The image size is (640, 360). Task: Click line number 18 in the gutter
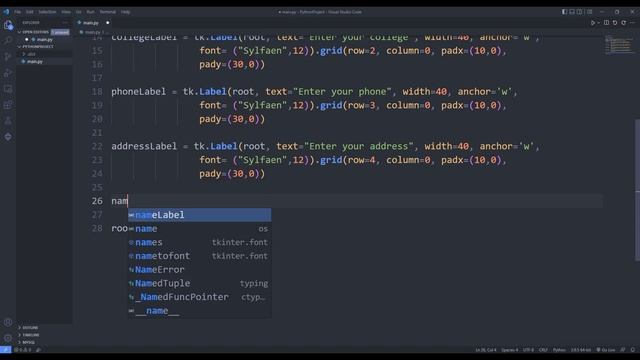[x=97, y=91]
